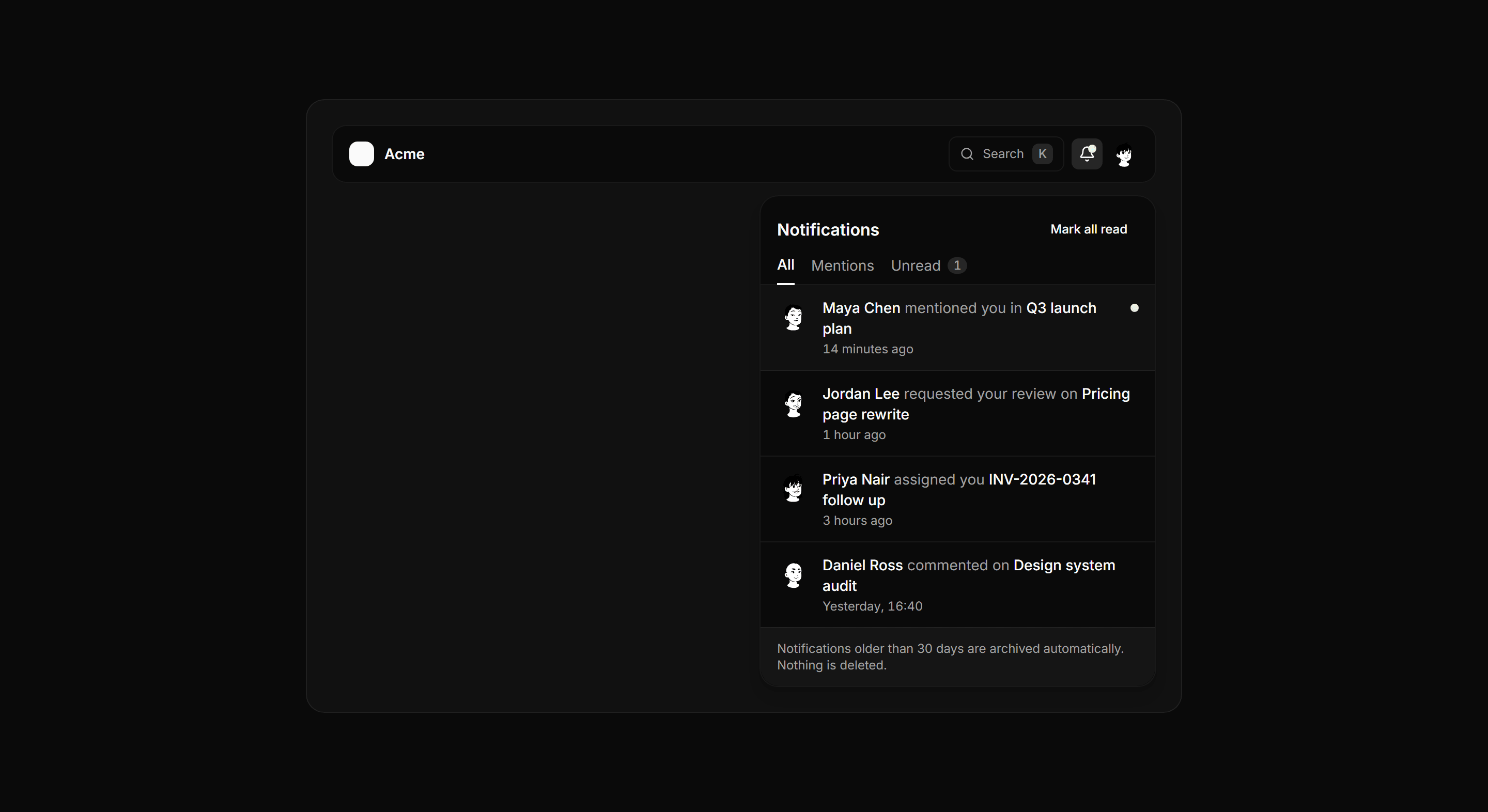Click the name Maya Chen
Viewport: 1488px width, 812px height.
pyautogui.click(x=861, y=308)
